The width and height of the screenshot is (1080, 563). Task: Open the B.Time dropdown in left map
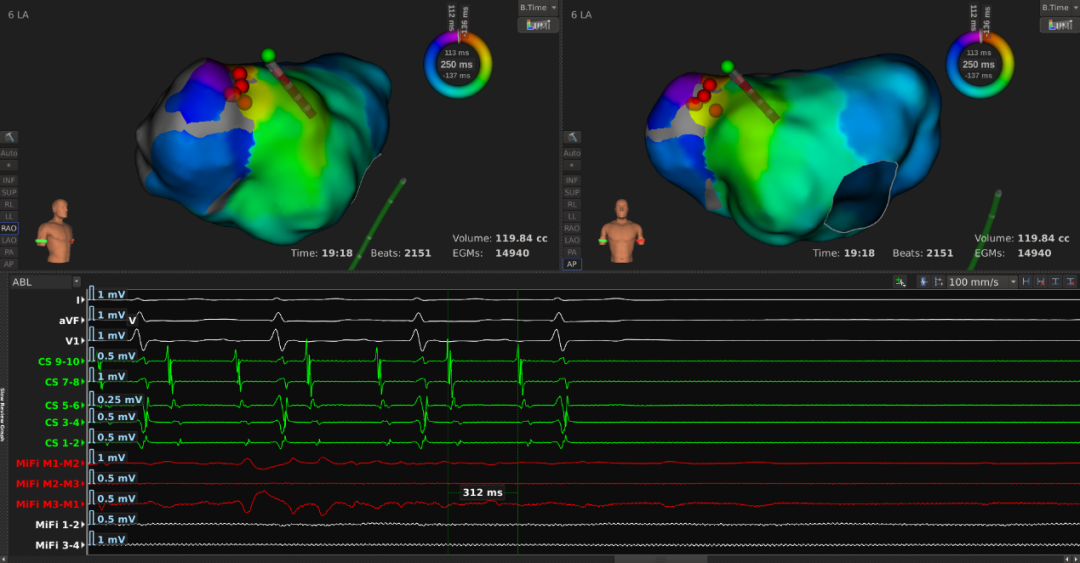point(538,7)
